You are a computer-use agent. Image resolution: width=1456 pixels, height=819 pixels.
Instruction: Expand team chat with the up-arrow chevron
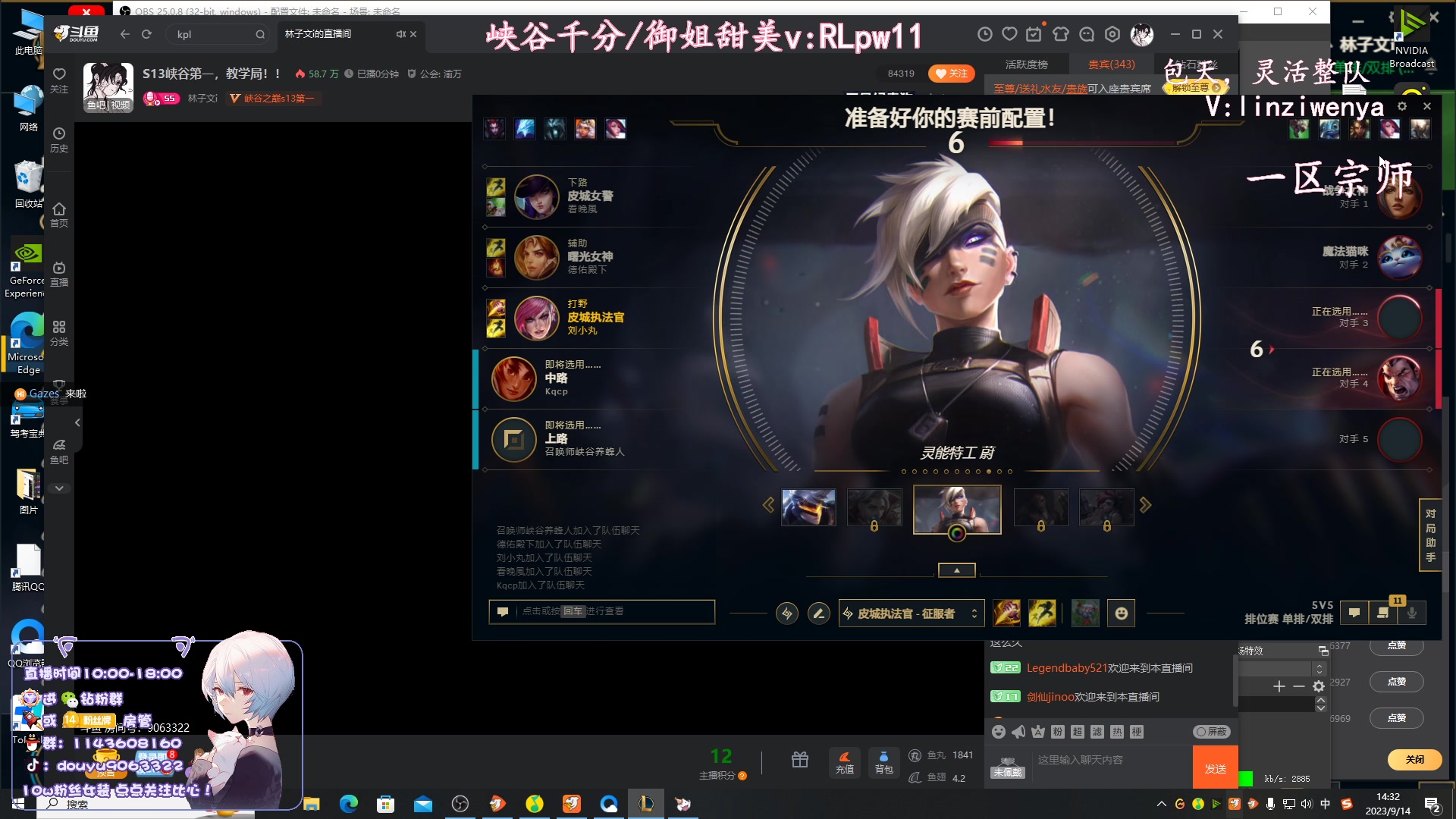(x=956, y=570)
